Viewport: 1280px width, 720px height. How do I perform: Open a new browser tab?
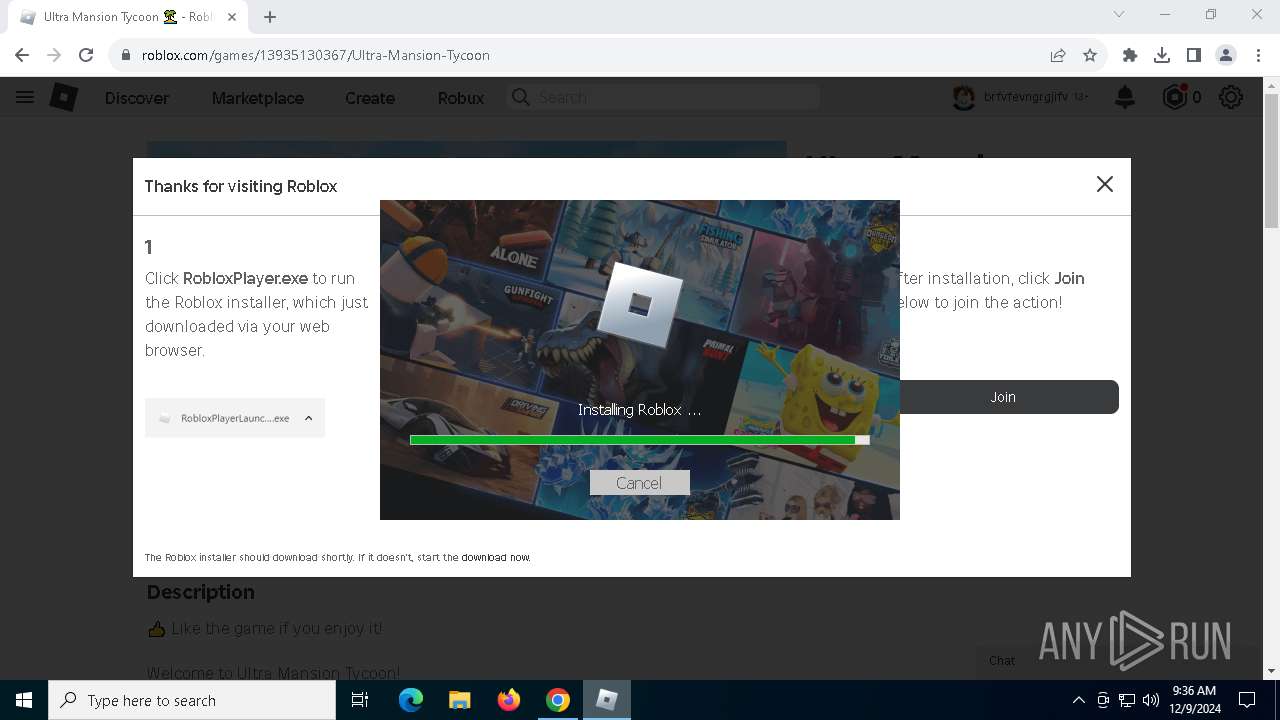pyautogui.click(x=270, y=17)
